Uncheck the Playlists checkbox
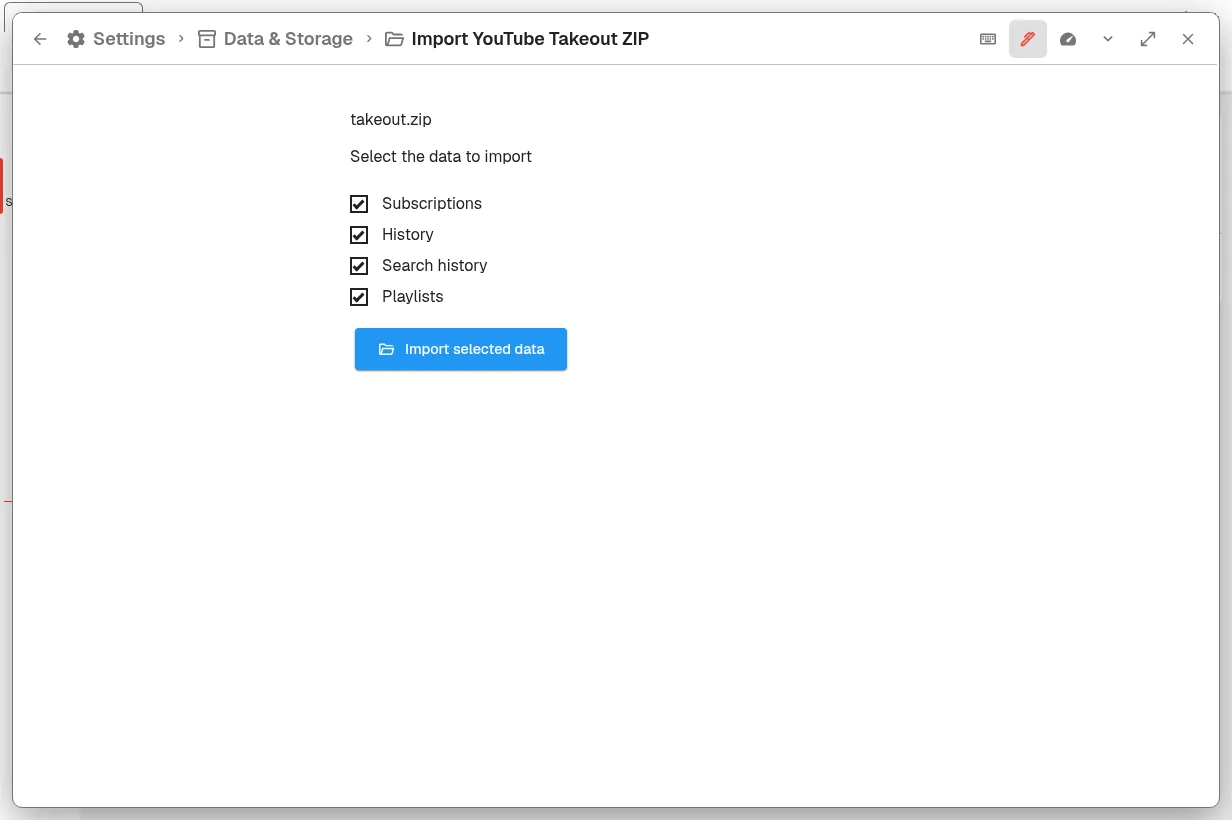The image size is (1232, 820). [359, 297]
